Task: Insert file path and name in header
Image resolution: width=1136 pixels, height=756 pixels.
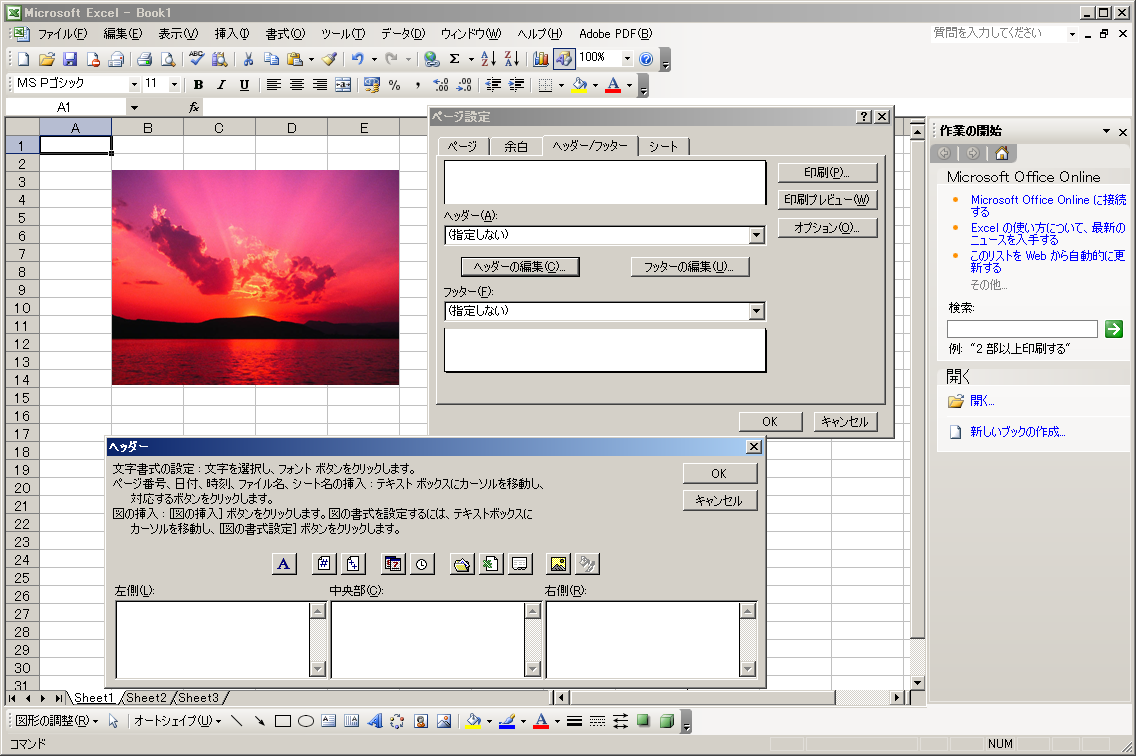Action: pos(461,564)
